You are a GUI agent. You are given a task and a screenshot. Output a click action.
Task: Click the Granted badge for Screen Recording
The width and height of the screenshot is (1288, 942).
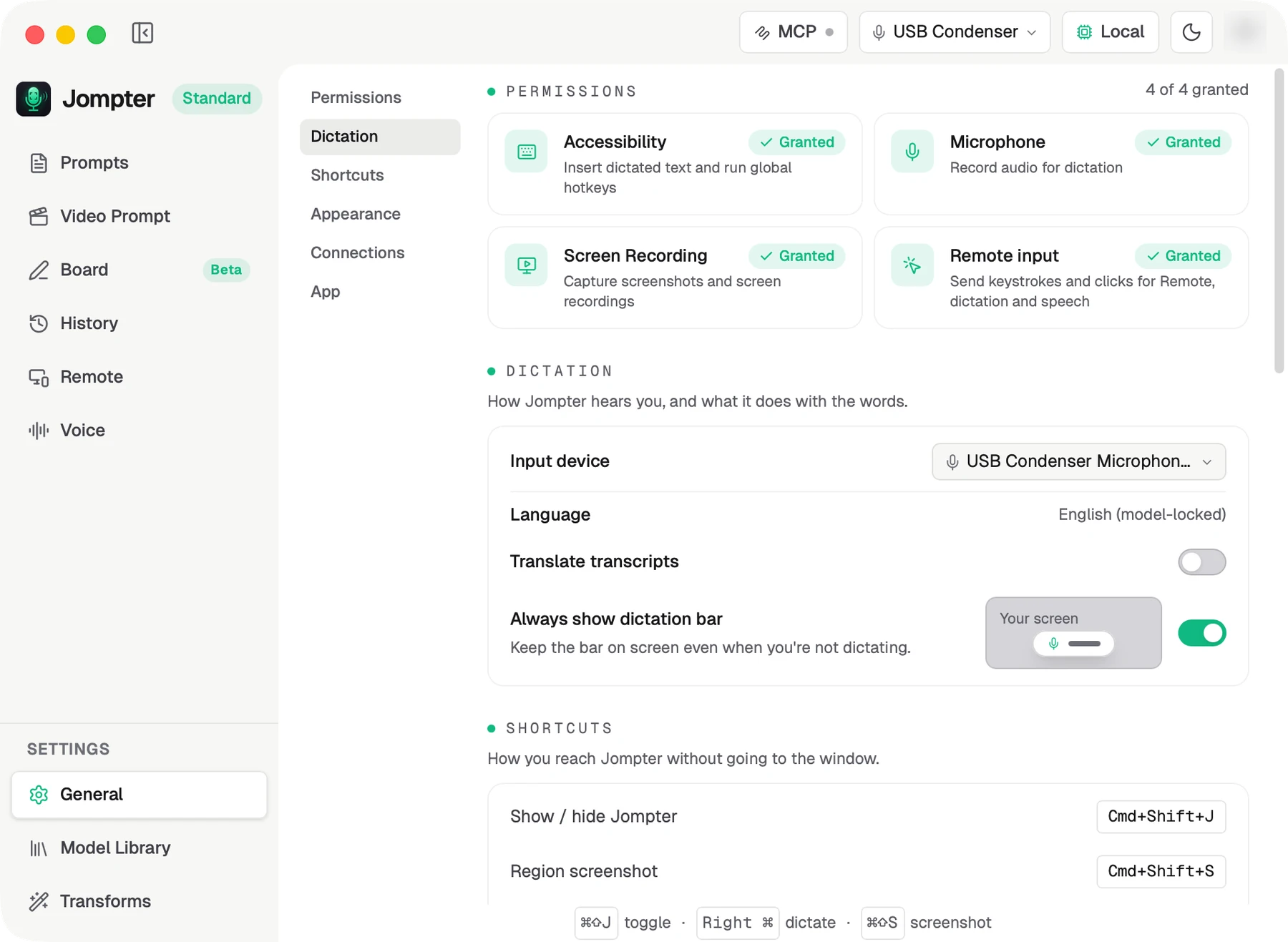pos(797,256)
